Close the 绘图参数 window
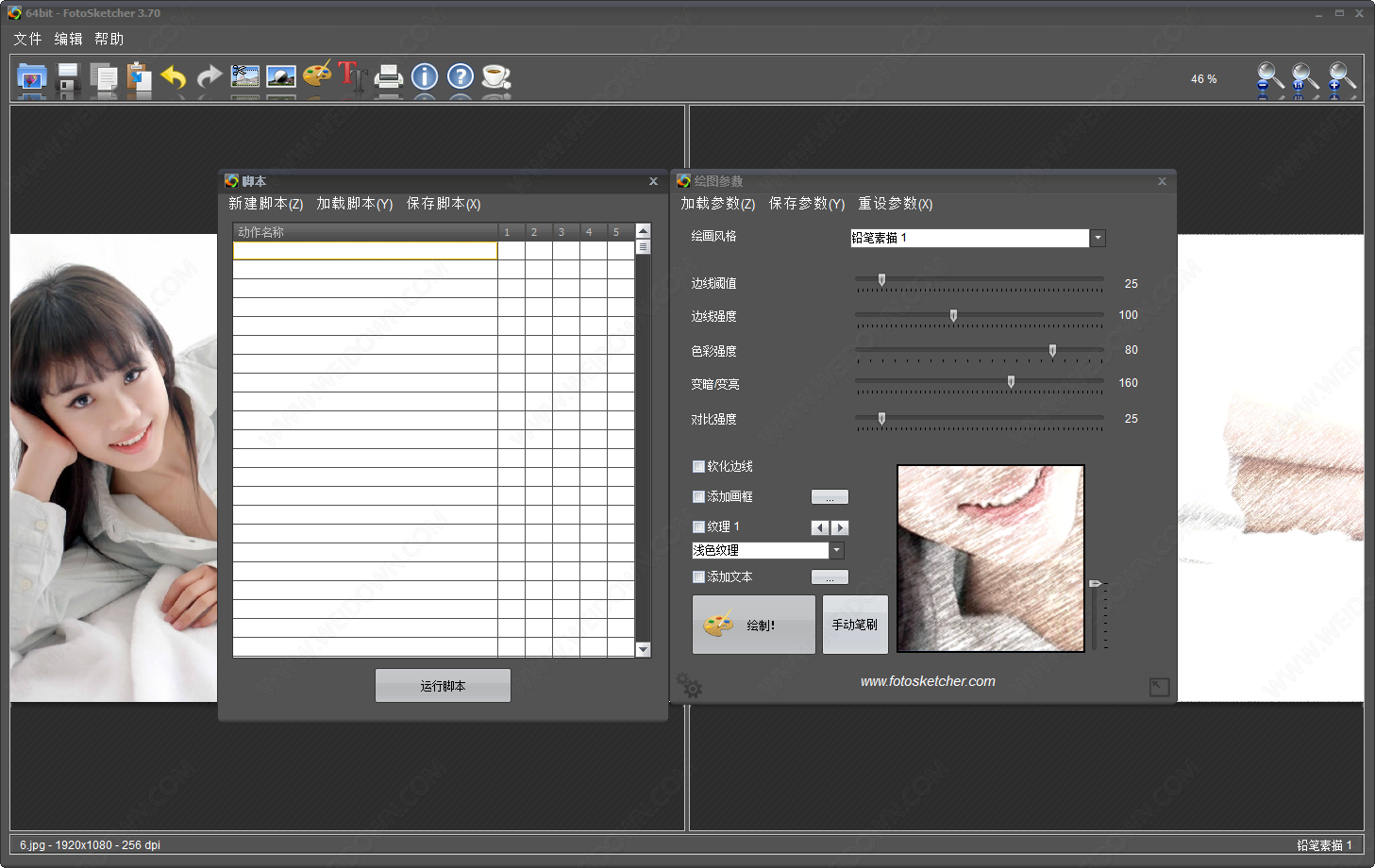 click(x=1162, y=181)
